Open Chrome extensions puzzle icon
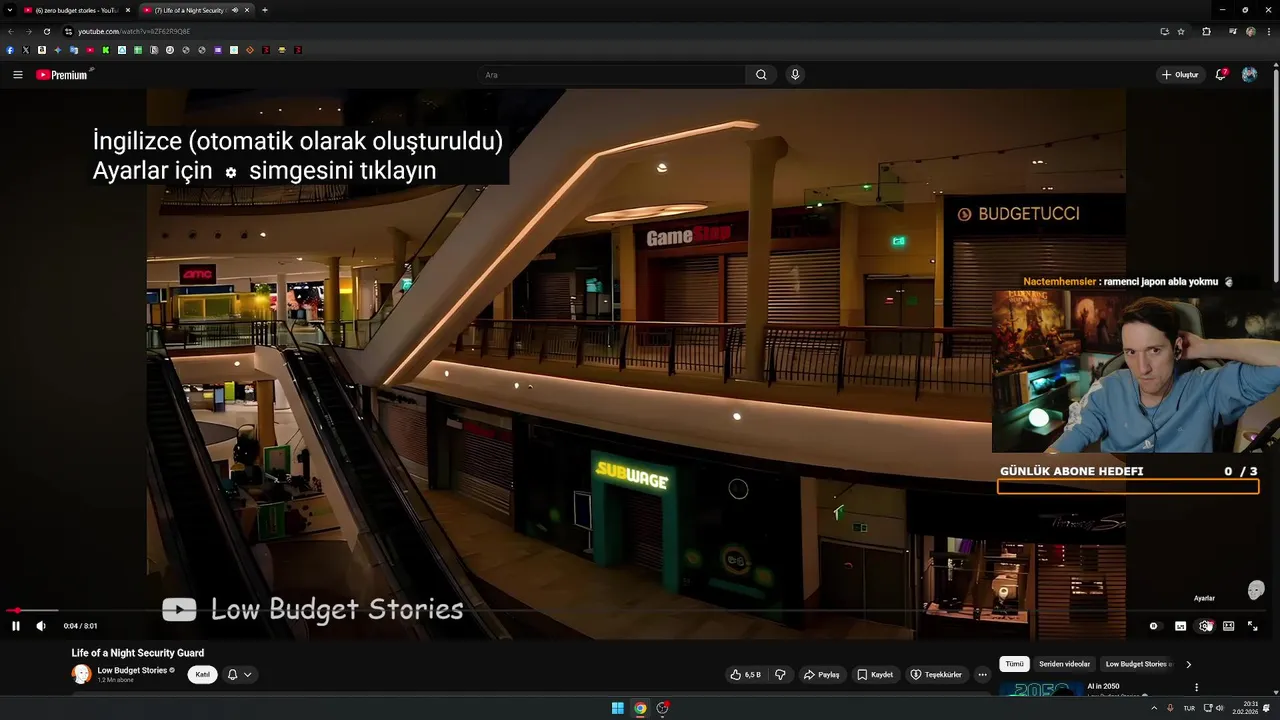 (1206, 31)
